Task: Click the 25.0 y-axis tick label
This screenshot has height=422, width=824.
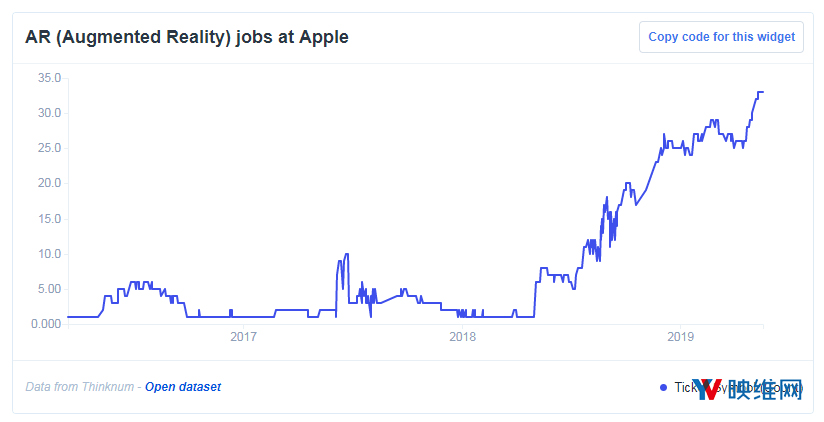Action: pyautogui.click(x=49, y=148)
